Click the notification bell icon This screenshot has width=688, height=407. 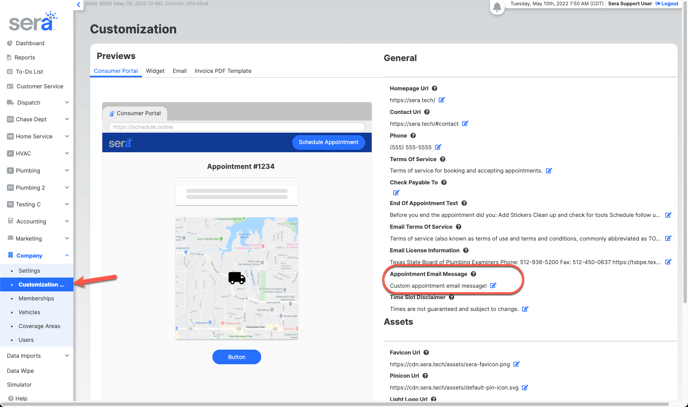pos(497,7)
